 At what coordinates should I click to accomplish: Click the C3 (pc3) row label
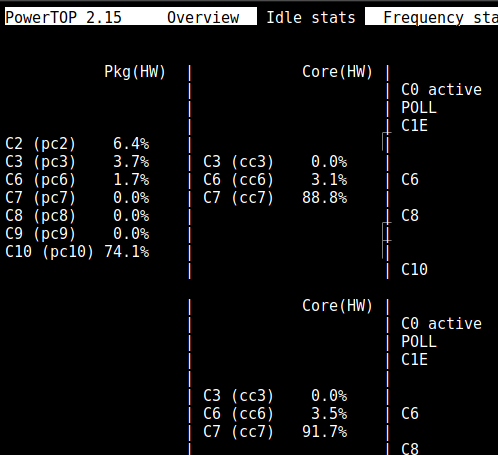coord(40,162)
